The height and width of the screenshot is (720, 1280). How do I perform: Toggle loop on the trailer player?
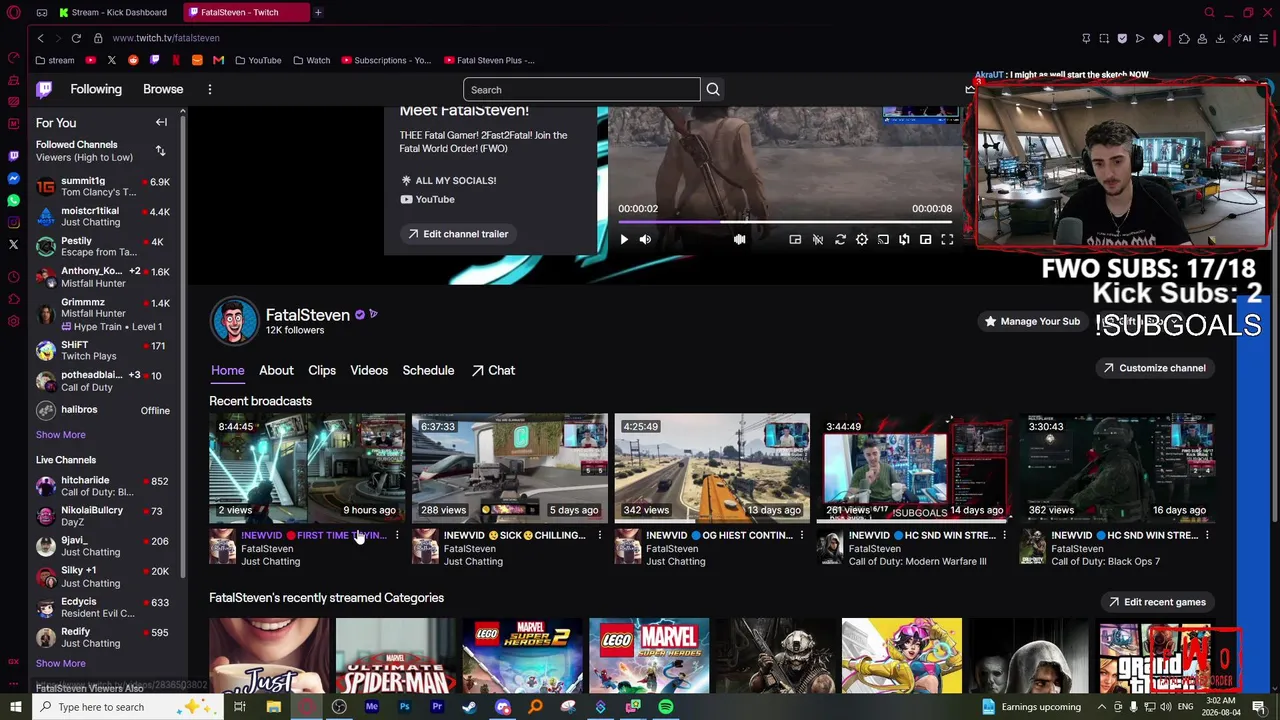(840, 239)
